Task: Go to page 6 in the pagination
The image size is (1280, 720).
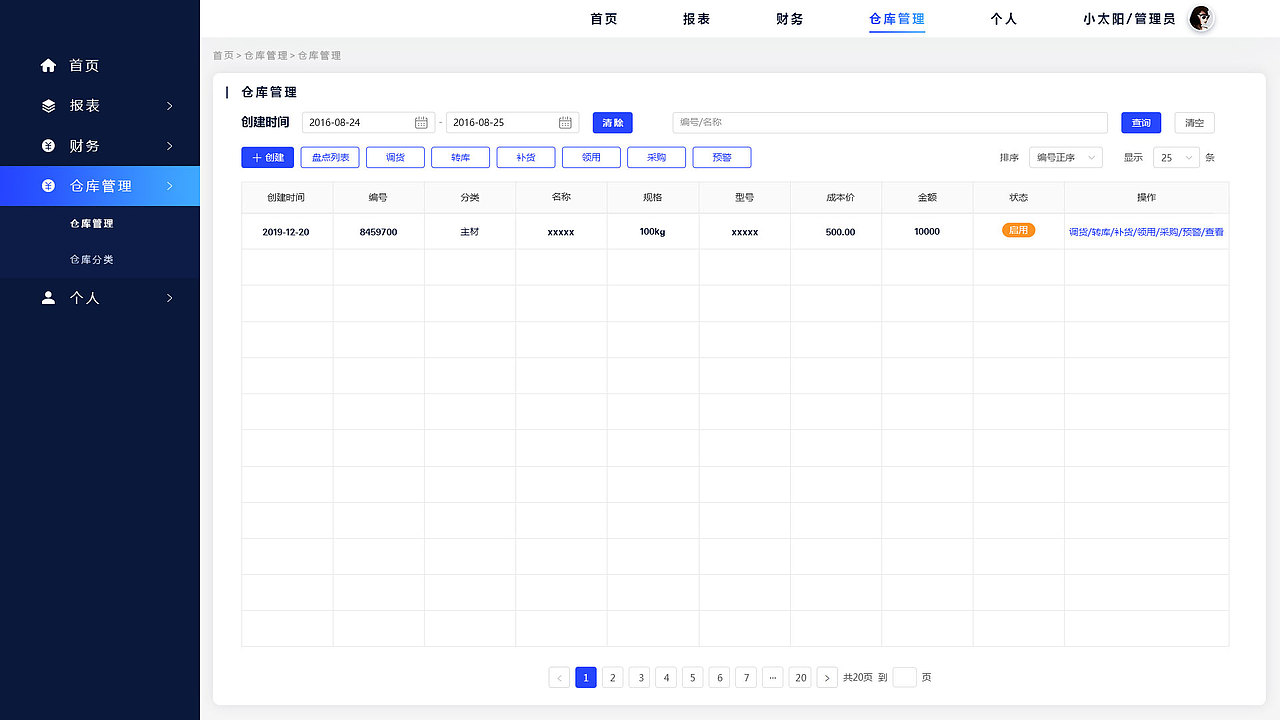Action: pyautogui.click(x=720, y=677)
